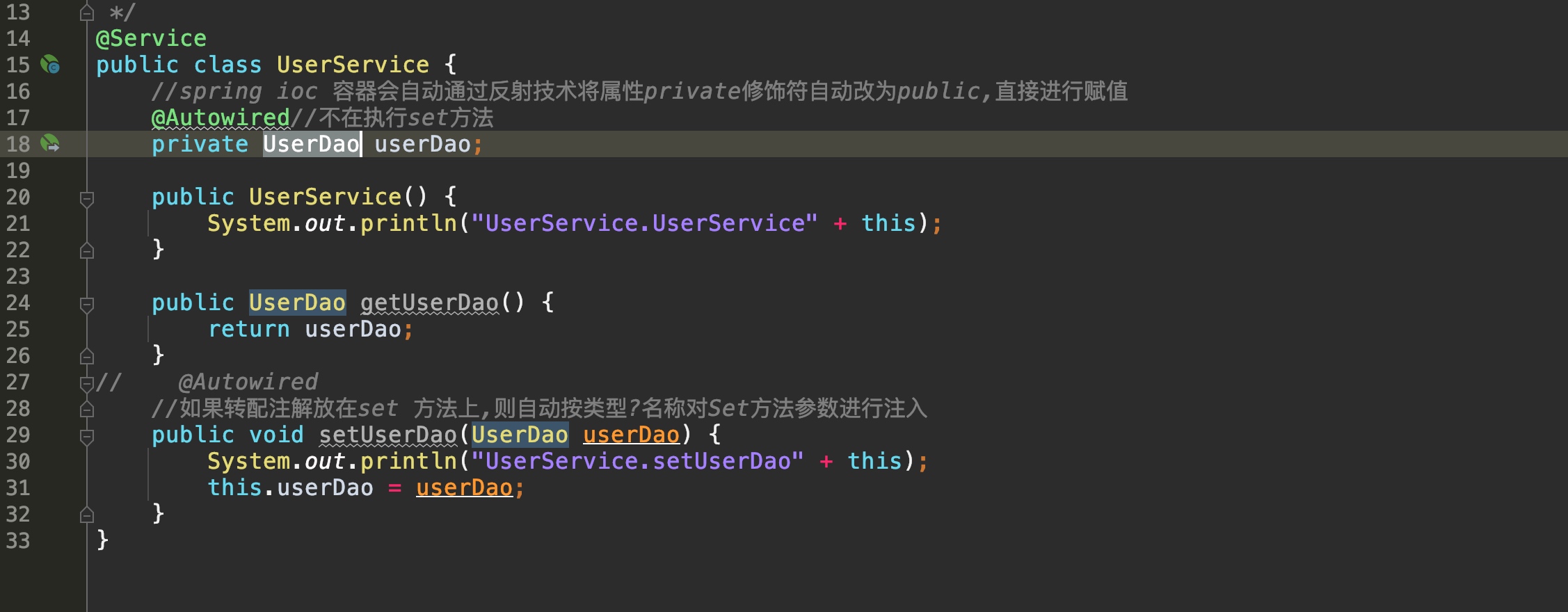Click the setUserDao method name
The image size is (1568, 612).
click(x=387, y=435)
